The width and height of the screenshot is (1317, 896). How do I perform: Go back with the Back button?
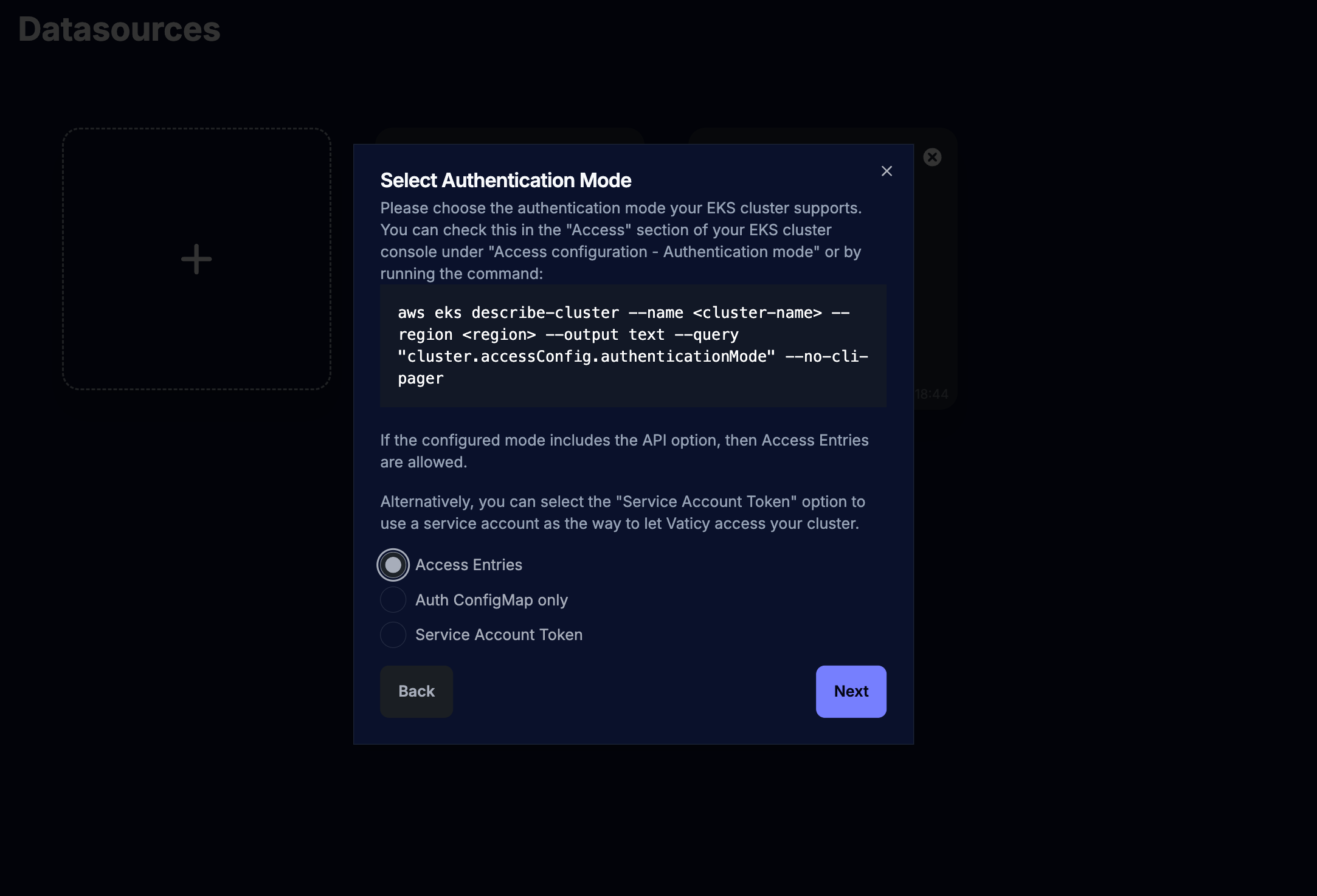417,692
